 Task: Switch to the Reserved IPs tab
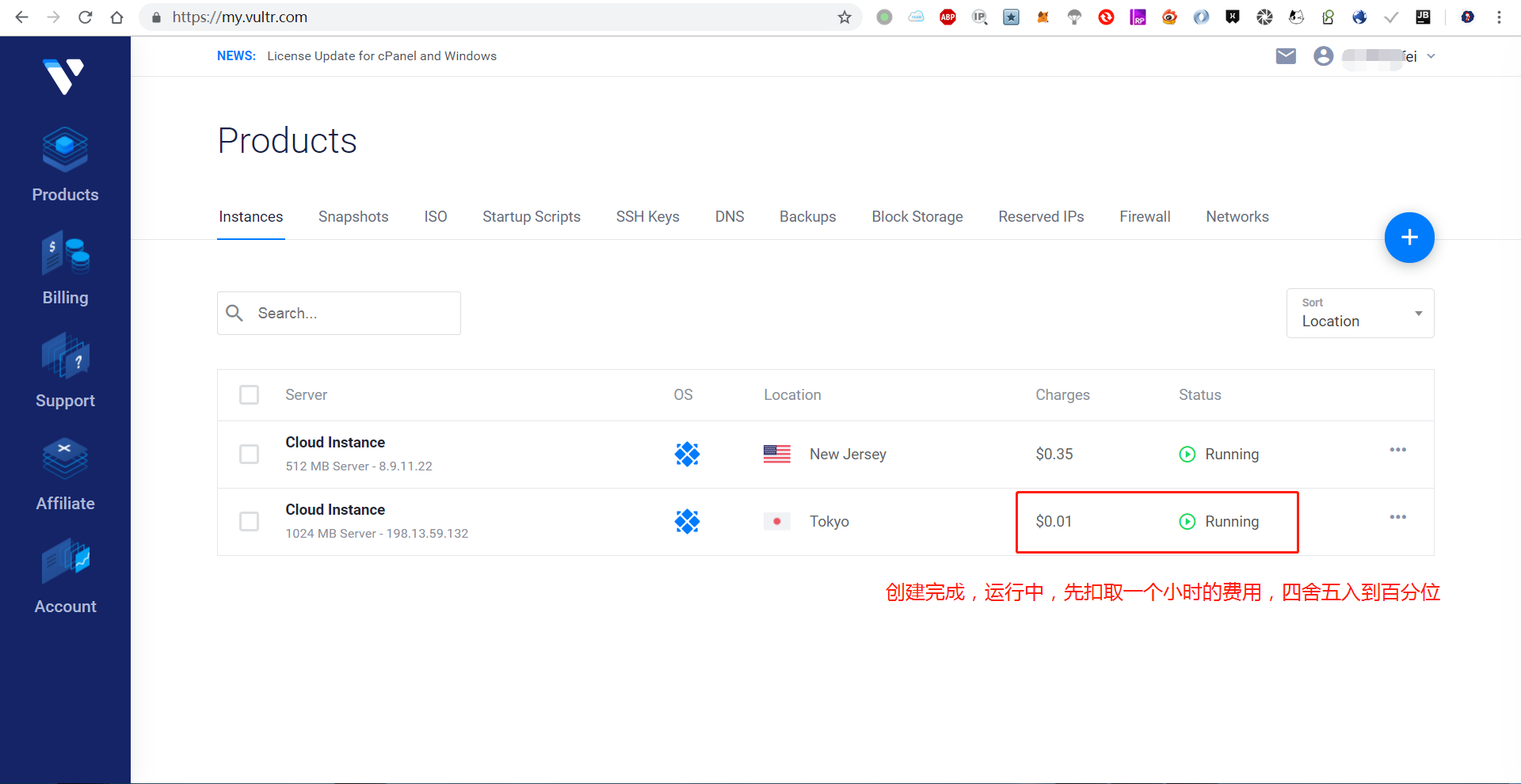[x=1041, y=217]
